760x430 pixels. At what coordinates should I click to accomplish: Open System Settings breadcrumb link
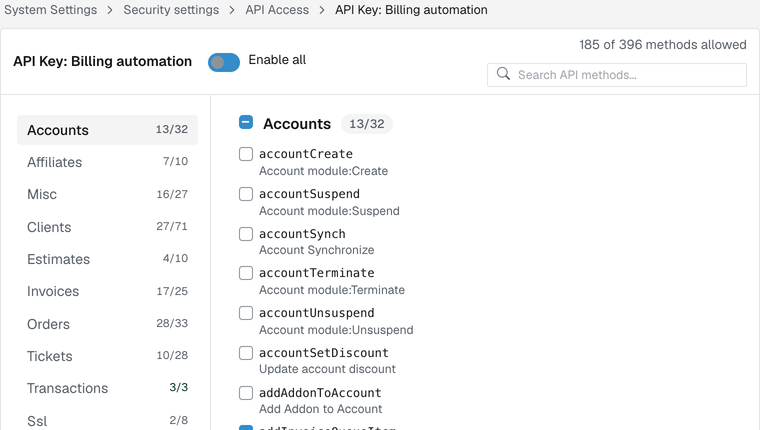coord(50,10)
